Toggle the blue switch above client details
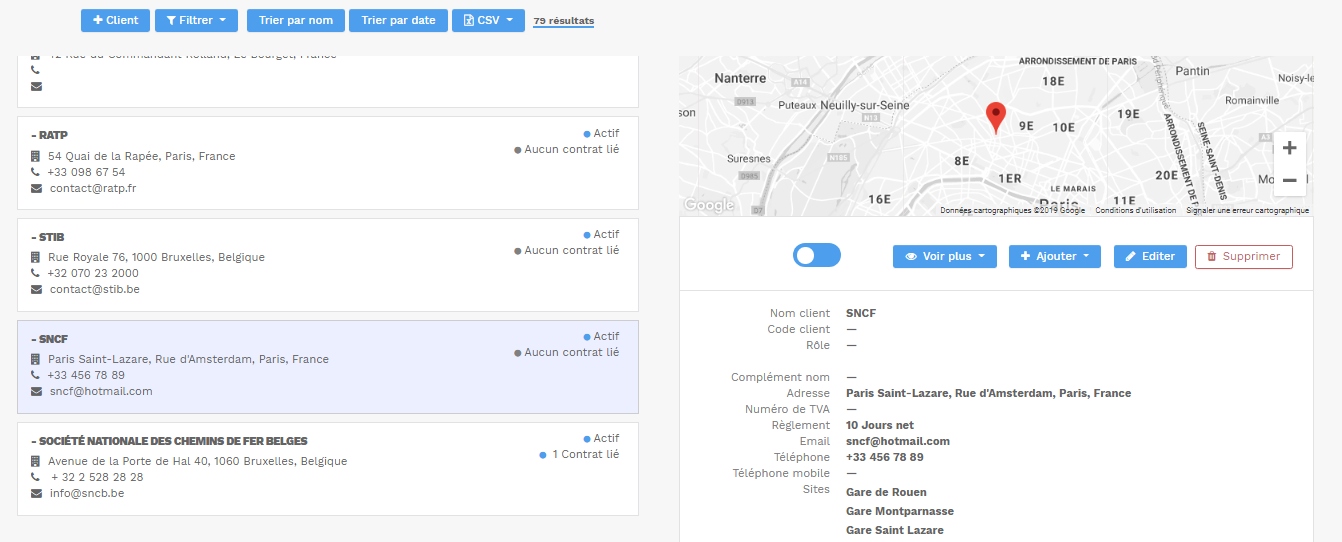The image size is (1342, 542). [x=817, y=255]
